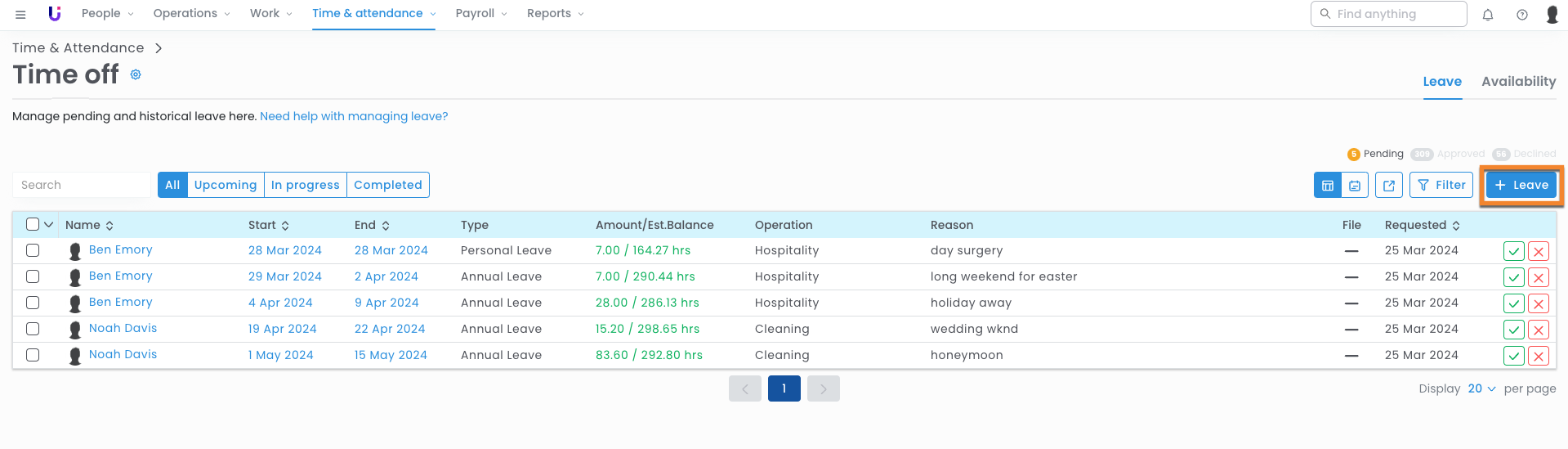Expand the People menu dropdown
The image size is (1568, 449).
(107, 14)
